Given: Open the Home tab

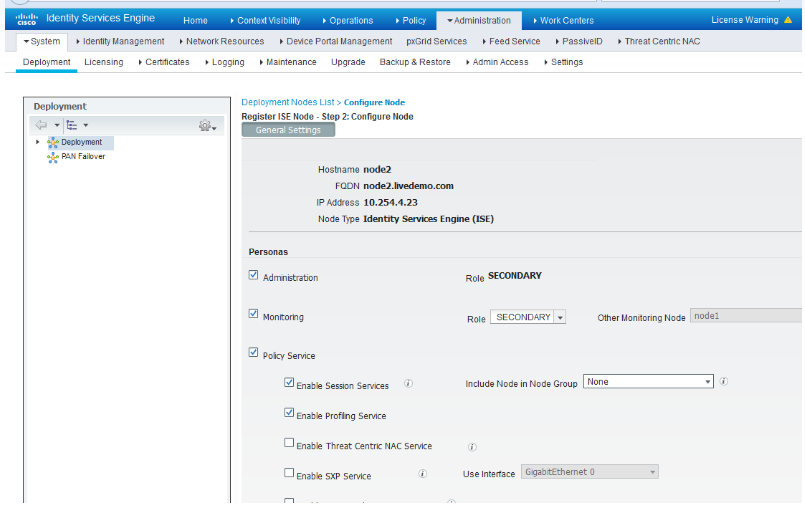Looking at the screenshot, I should pos(196,21).
